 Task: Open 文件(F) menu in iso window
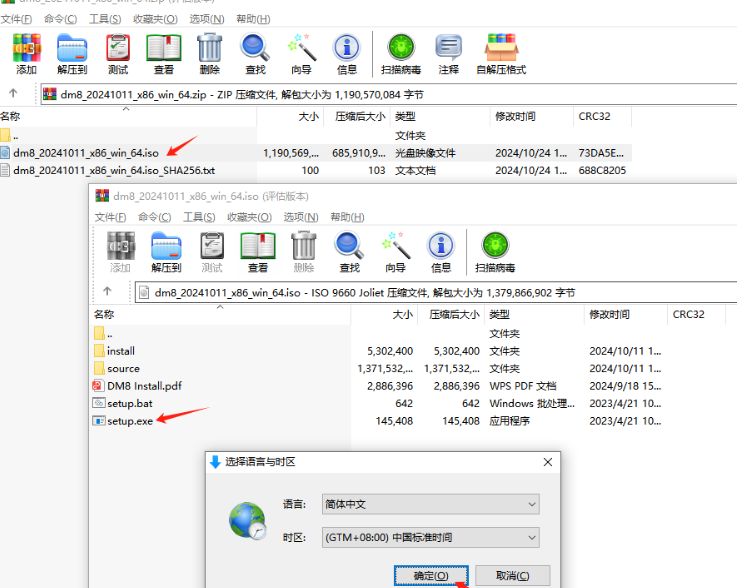(x=110, y=217)
